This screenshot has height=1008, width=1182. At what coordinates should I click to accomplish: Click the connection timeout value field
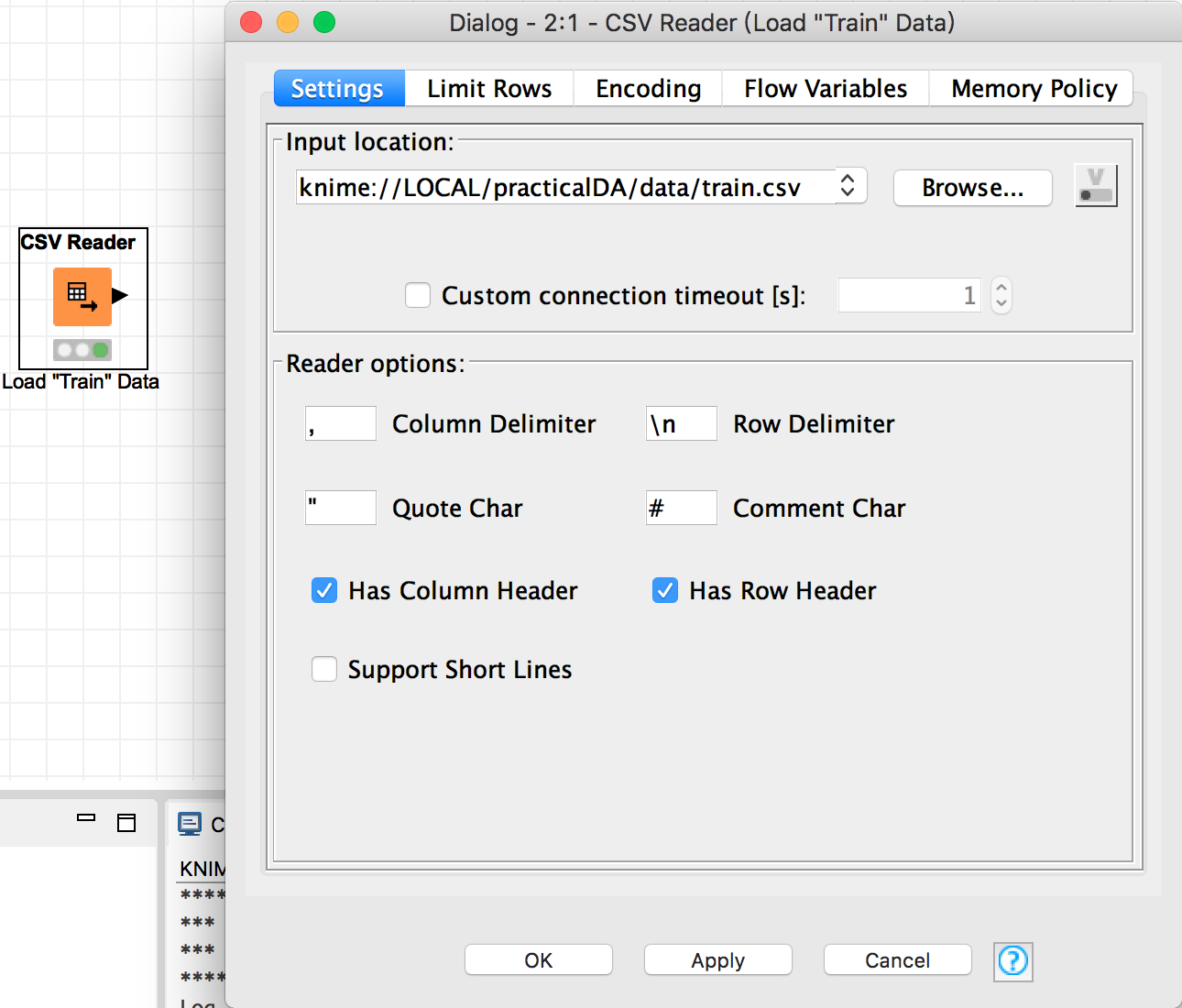coord(910,295)
